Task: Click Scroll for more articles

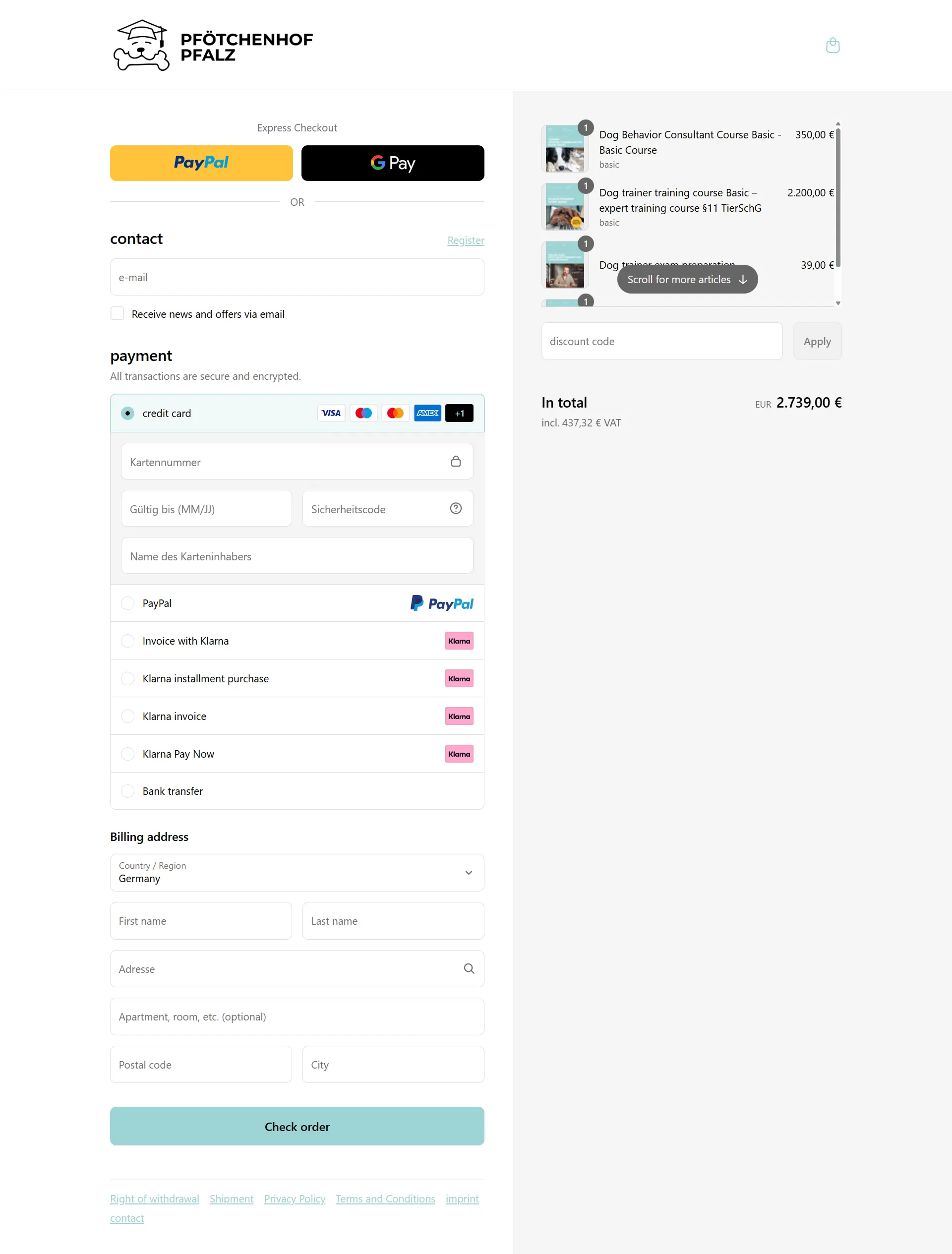Action: coord(687,279)
